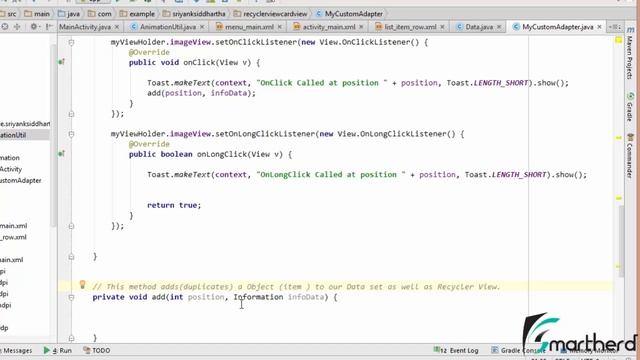640x360 pixels.
Task: Open the project panel settings gear
Action: (34, 27)
